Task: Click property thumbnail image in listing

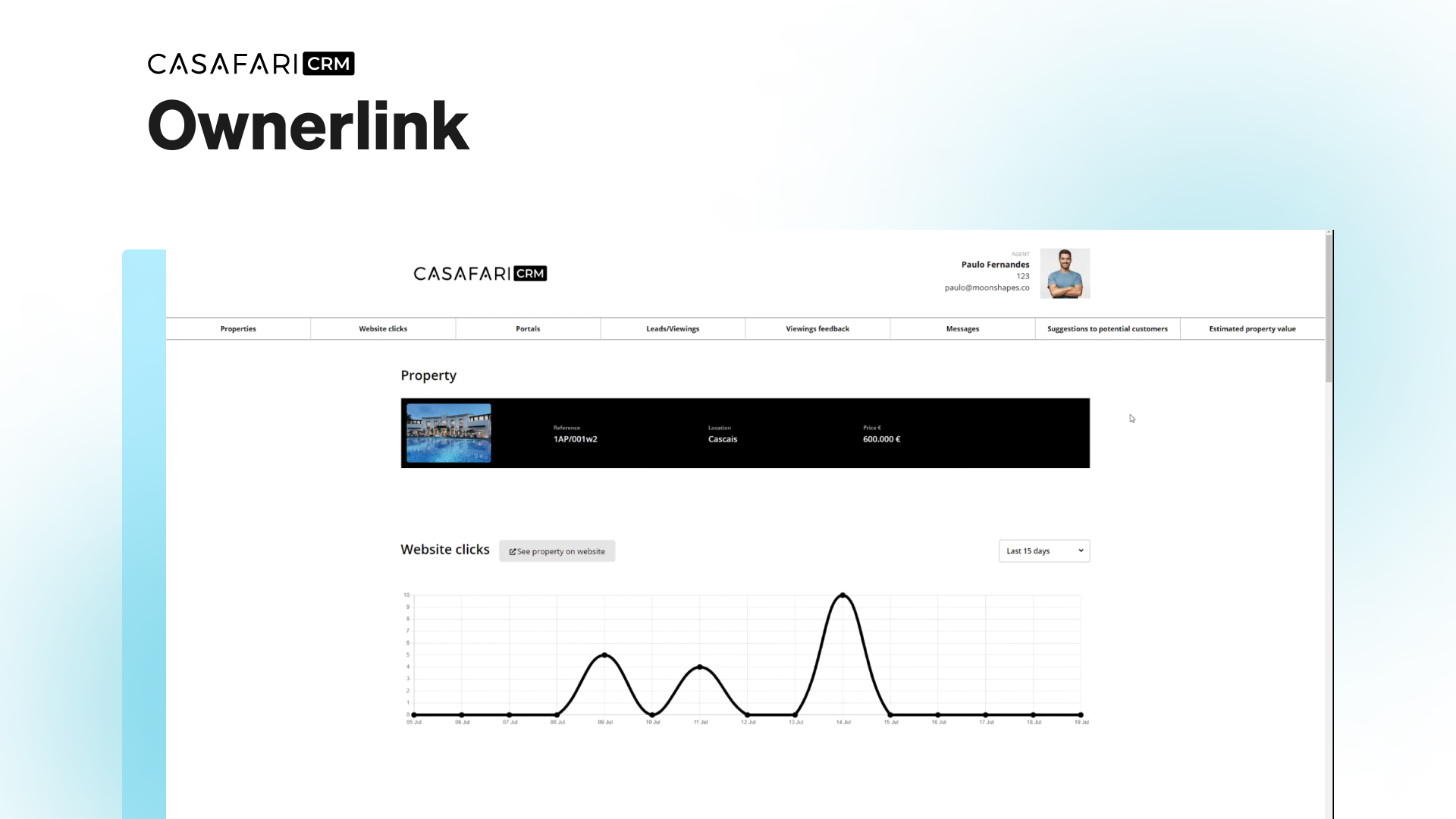Action: pyautogui.click(x=448, y=433)
